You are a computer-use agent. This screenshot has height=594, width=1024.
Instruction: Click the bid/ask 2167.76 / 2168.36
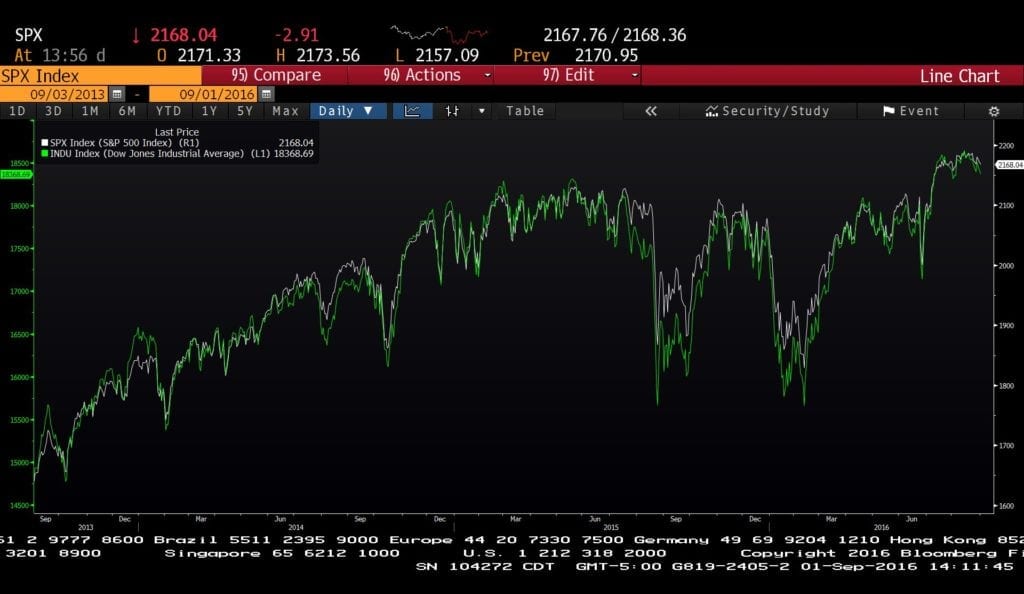pyautogui.click(x=615, y=35)
